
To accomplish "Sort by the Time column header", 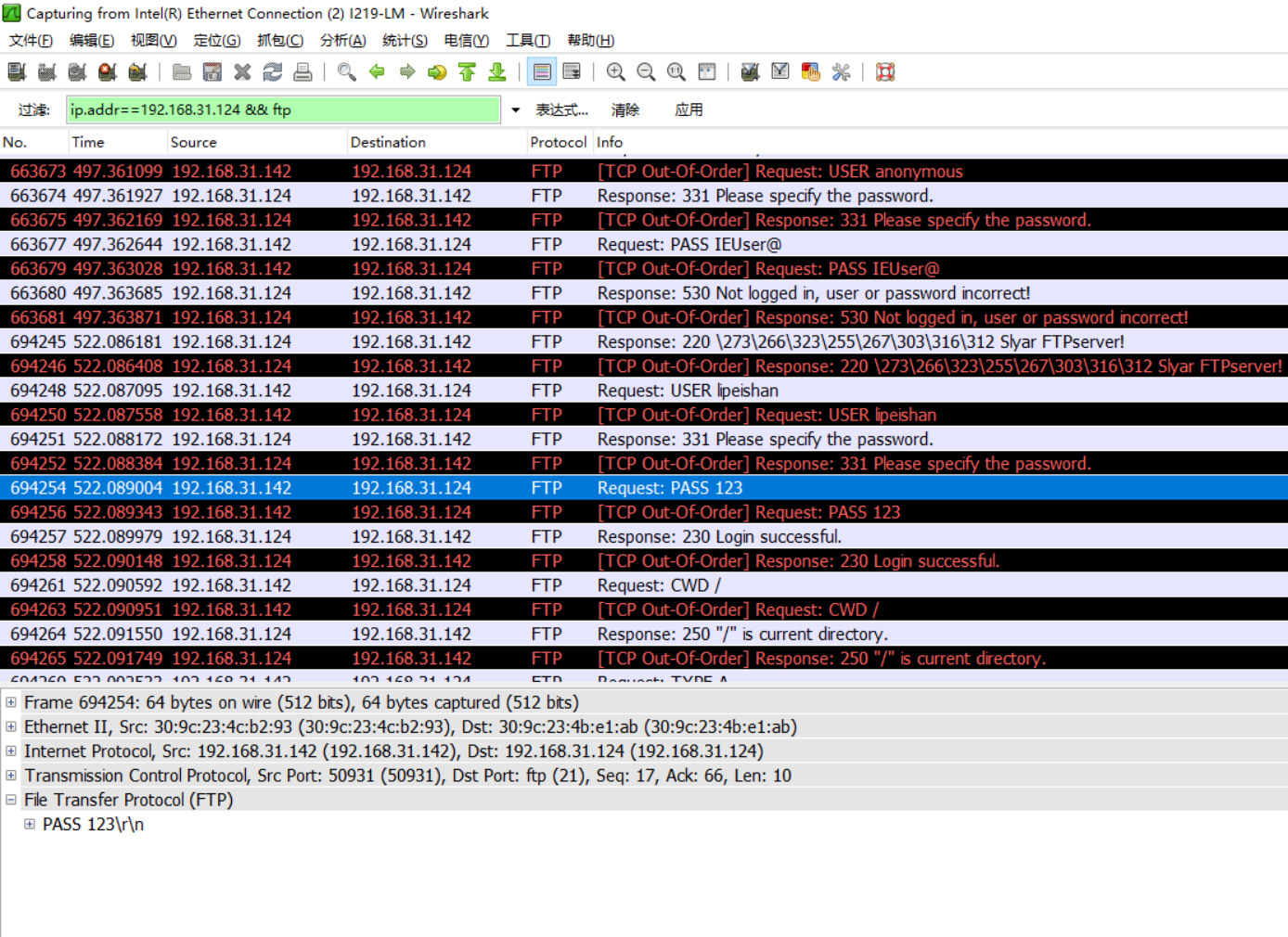I will [x=118, y=142].
